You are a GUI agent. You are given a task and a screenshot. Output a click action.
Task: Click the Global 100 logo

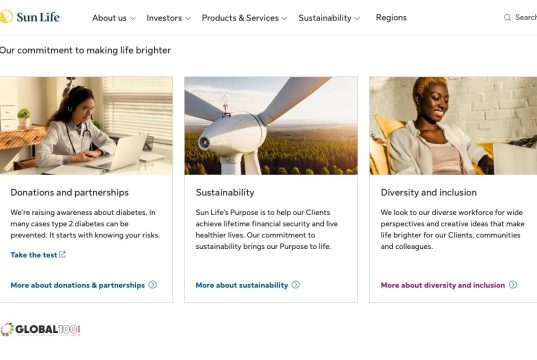40,330
